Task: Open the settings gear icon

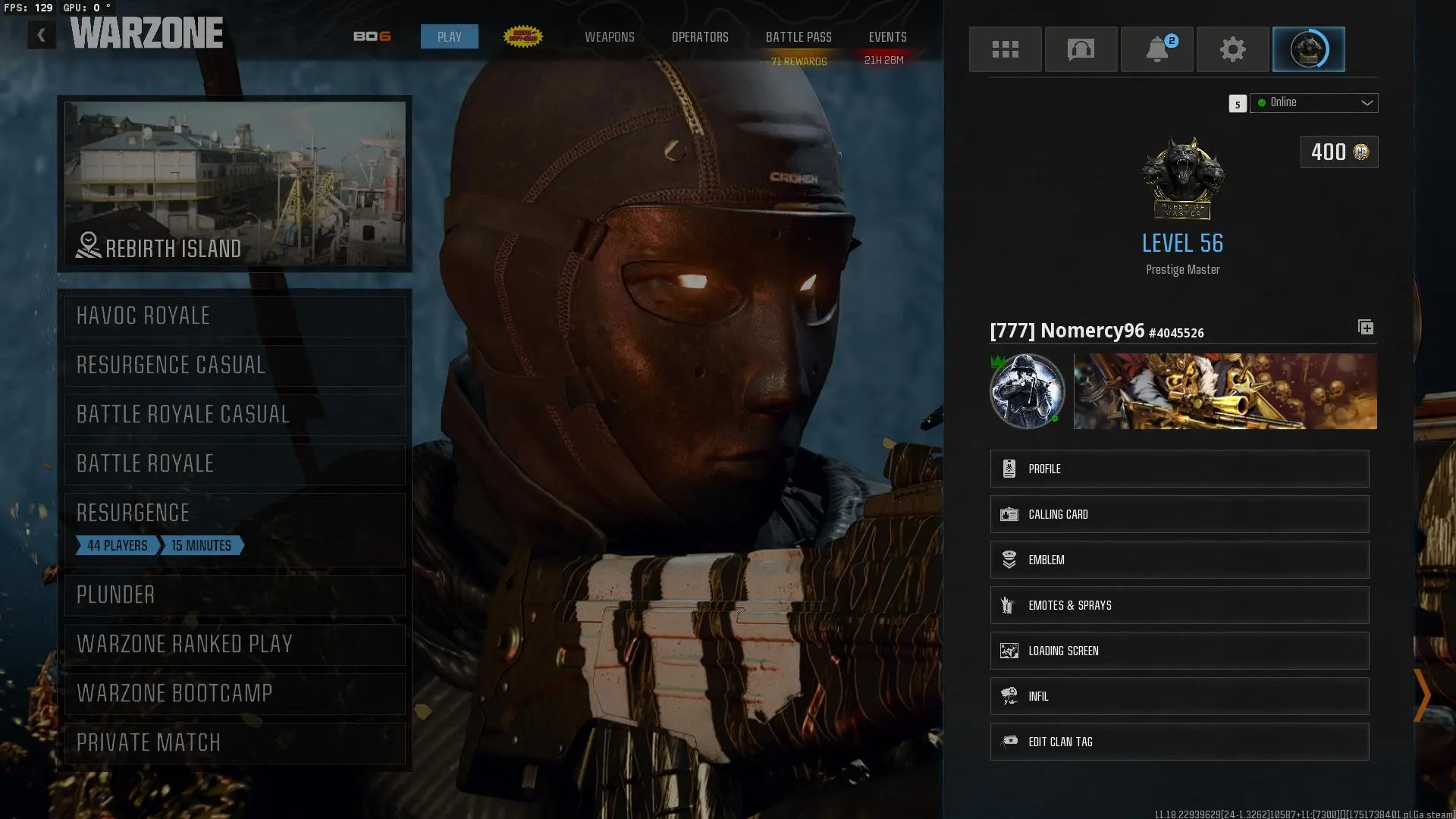Action: (1232, 49)
